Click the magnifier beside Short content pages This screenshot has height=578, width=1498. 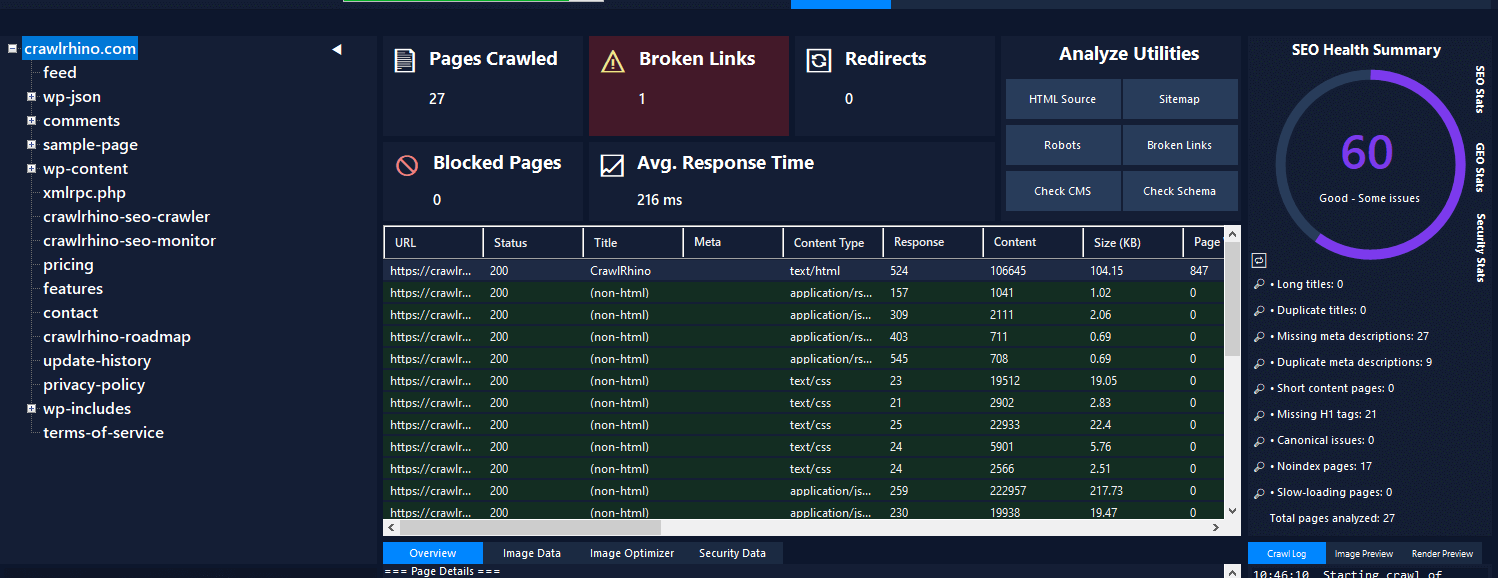click(1259, 389)
